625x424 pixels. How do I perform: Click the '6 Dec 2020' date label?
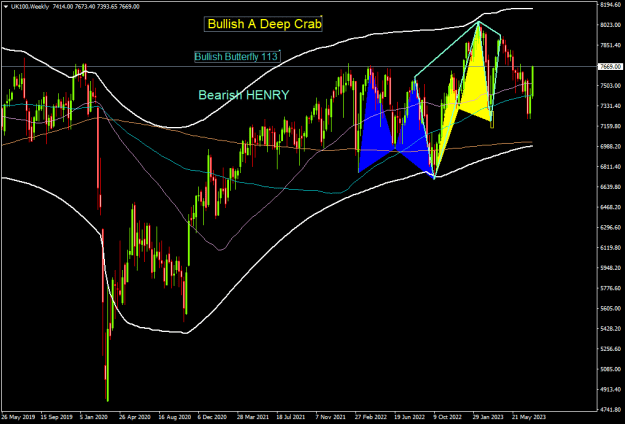coord(213,417)
